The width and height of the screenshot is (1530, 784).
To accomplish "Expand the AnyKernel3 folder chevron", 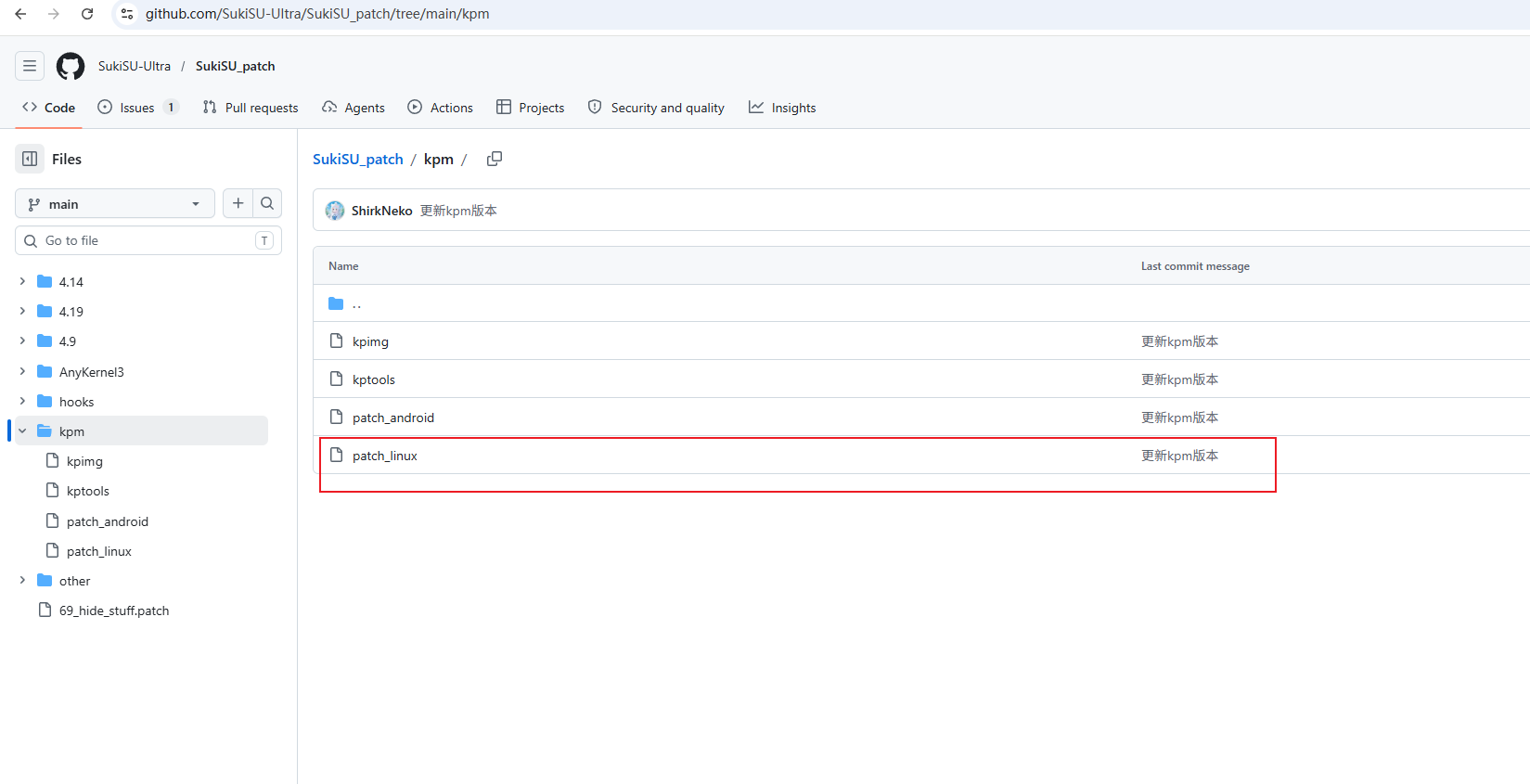I will [22, 371].
